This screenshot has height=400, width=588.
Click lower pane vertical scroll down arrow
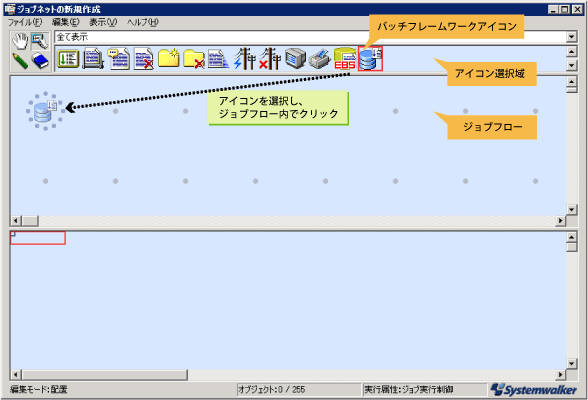tap(572, 363)
